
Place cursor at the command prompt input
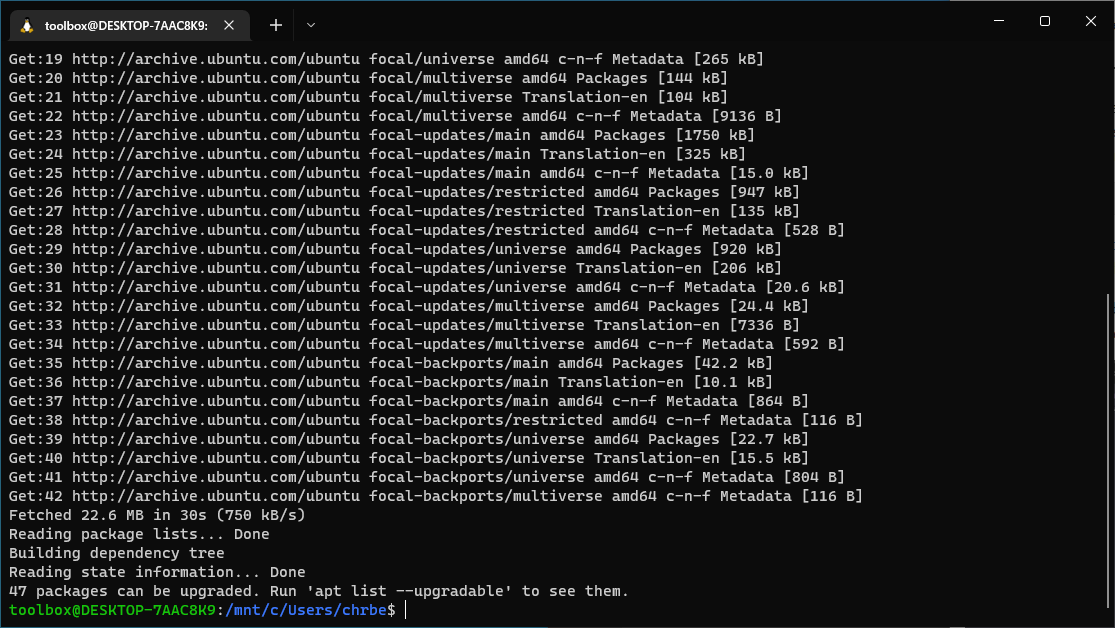[x=406, y=610]
